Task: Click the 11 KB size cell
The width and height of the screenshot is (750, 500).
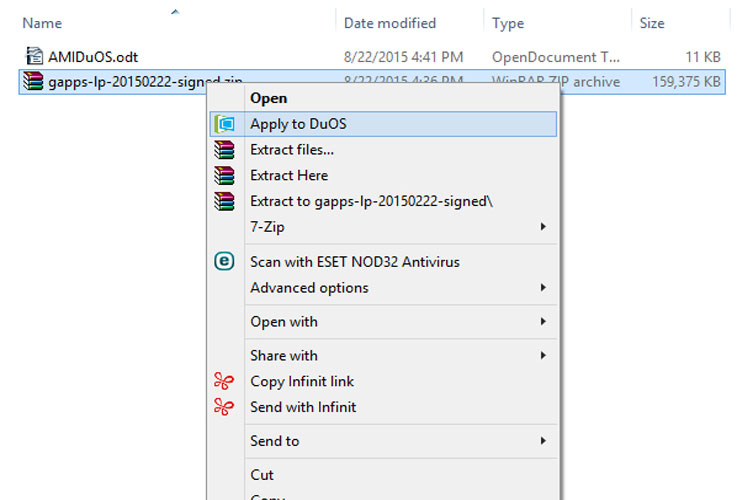Action: coord(703,57)
